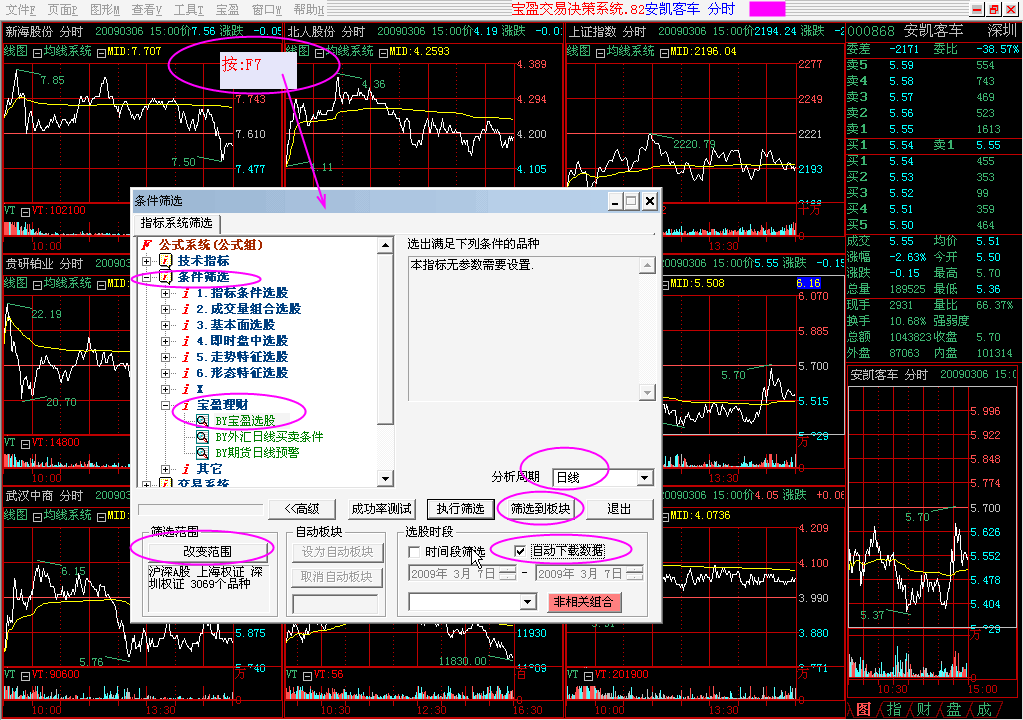This screenshot has height=720, width=1023.
Task: Click the red i icon of 2.成交量组合选股
Action: (x=185, y=309)
